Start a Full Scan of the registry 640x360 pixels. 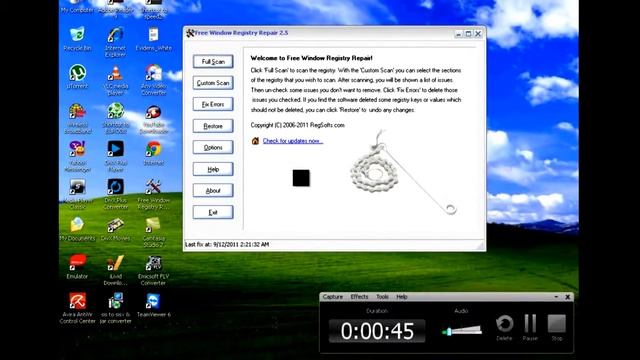pos(213,62)
